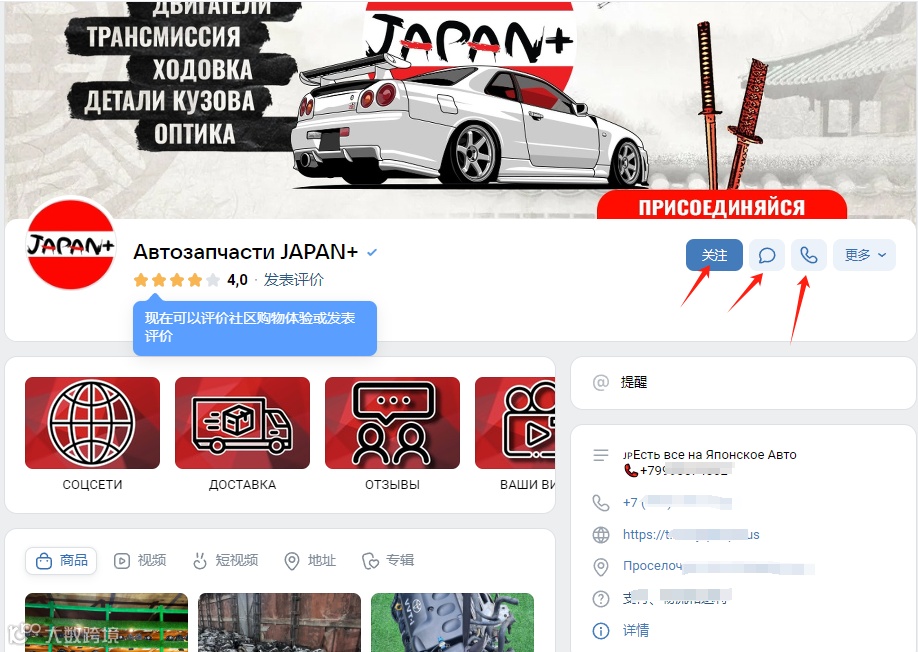Click the 关注 follow button
This screenshot has height=652, width=918.
pyautogui.click(x=714, y=255)
